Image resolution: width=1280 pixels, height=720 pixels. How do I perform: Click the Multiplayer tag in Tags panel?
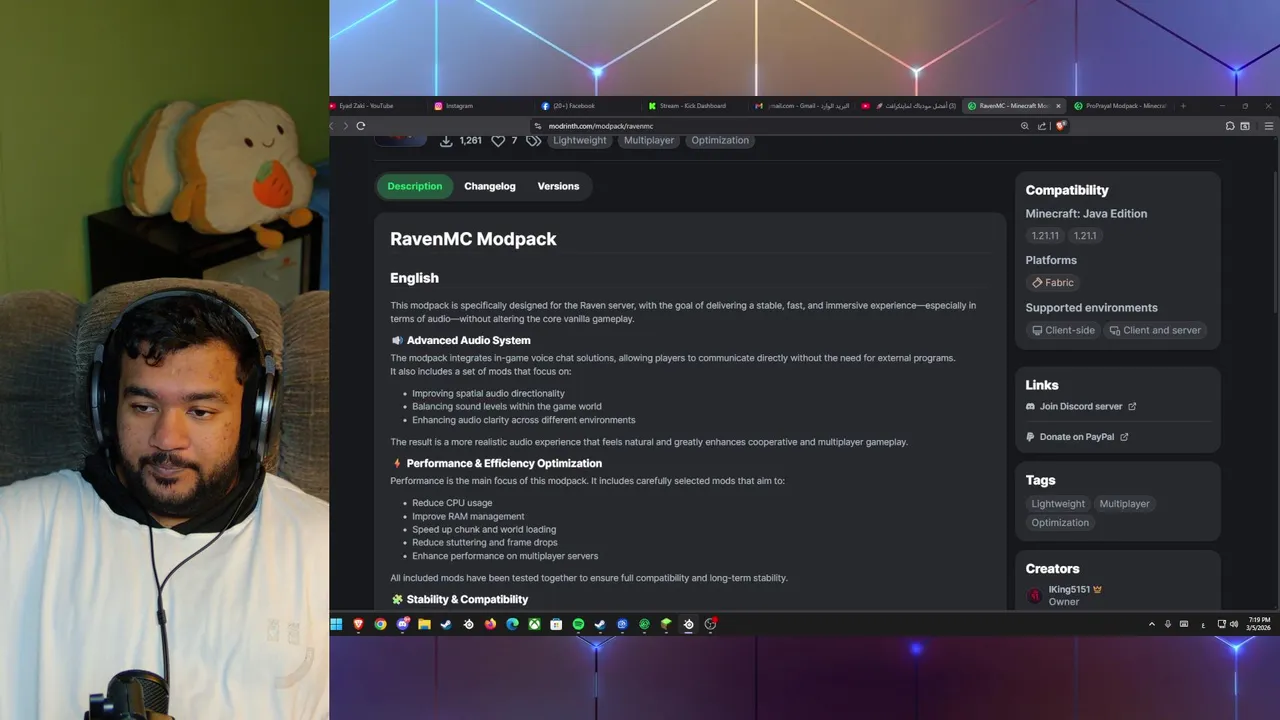pyautogui.click(x=1125, y=504)
